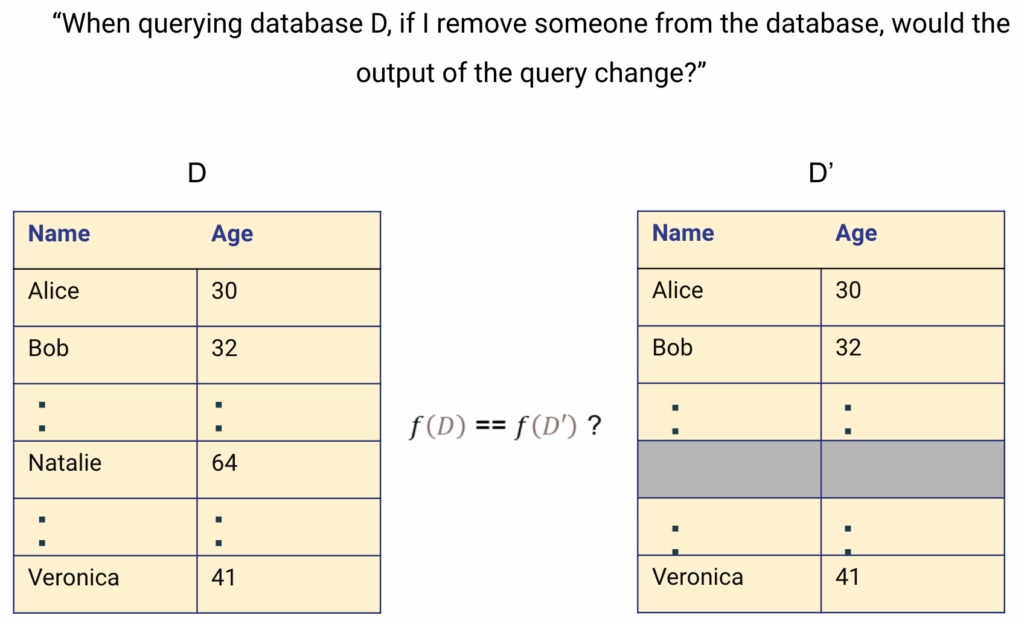Click the gray removed name cell in D'

click(x=729, y=469)
